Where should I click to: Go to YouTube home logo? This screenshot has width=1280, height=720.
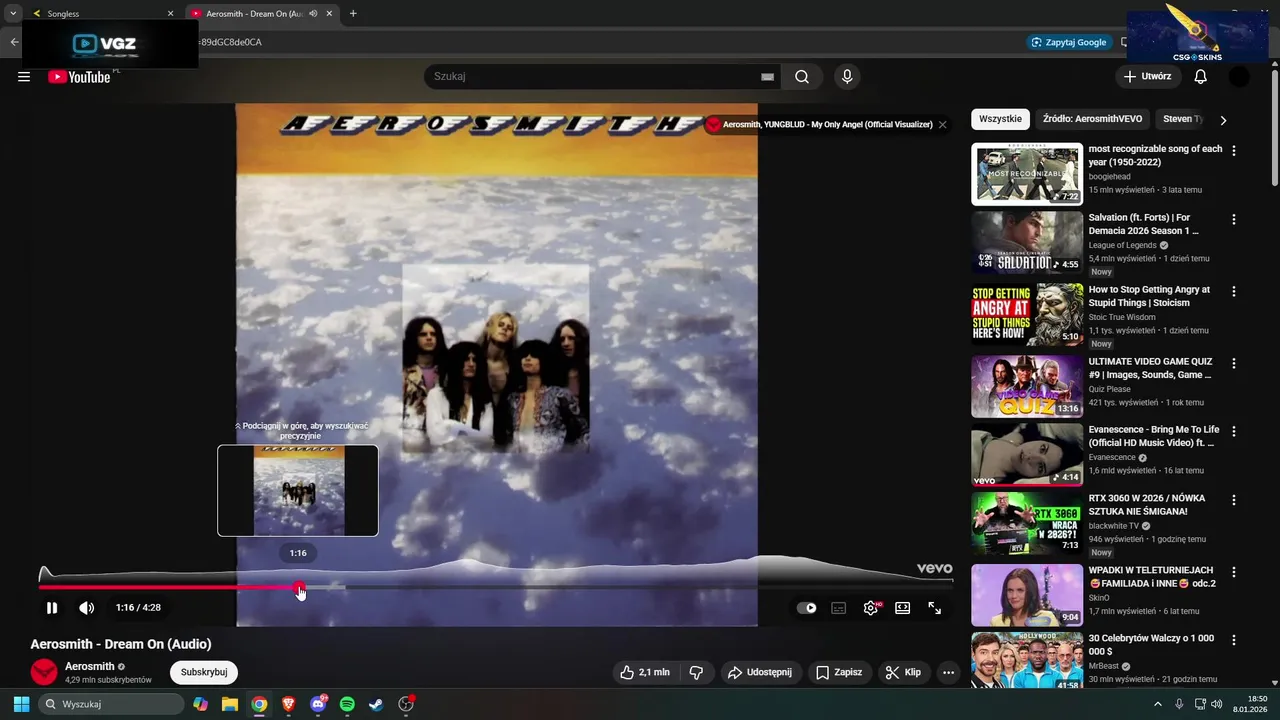point(79,77)
